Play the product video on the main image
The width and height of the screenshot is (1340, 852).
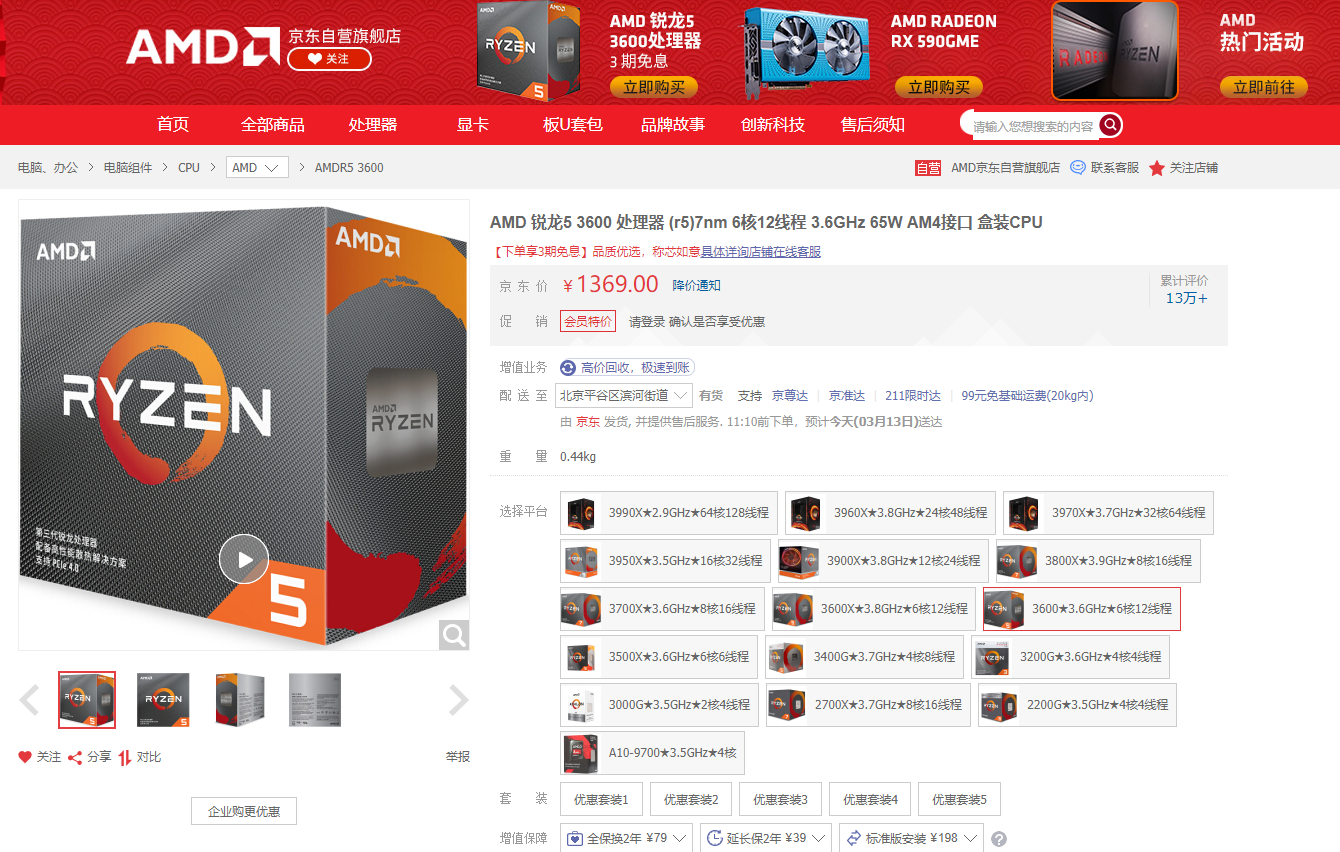244,559
